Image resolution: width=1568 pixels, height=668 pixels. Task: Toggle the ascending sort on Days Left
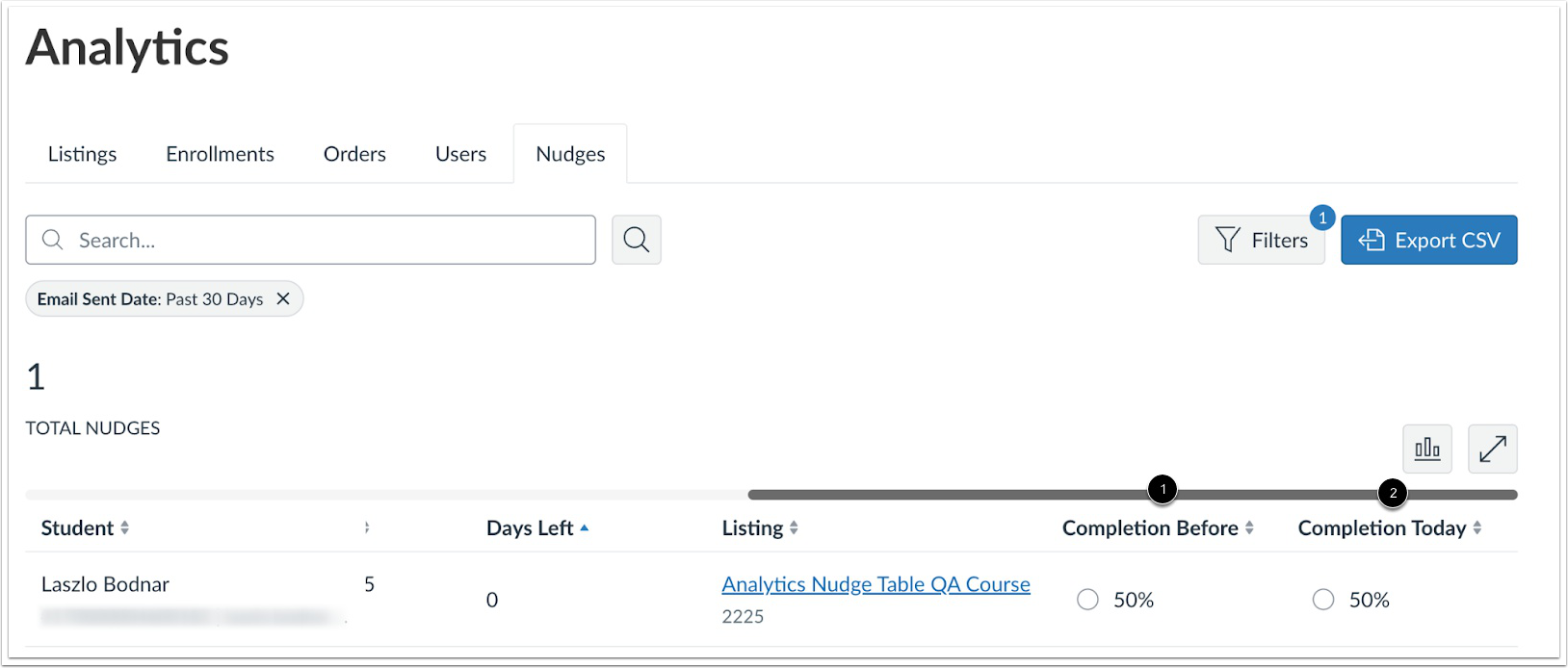tap(586, 527)
